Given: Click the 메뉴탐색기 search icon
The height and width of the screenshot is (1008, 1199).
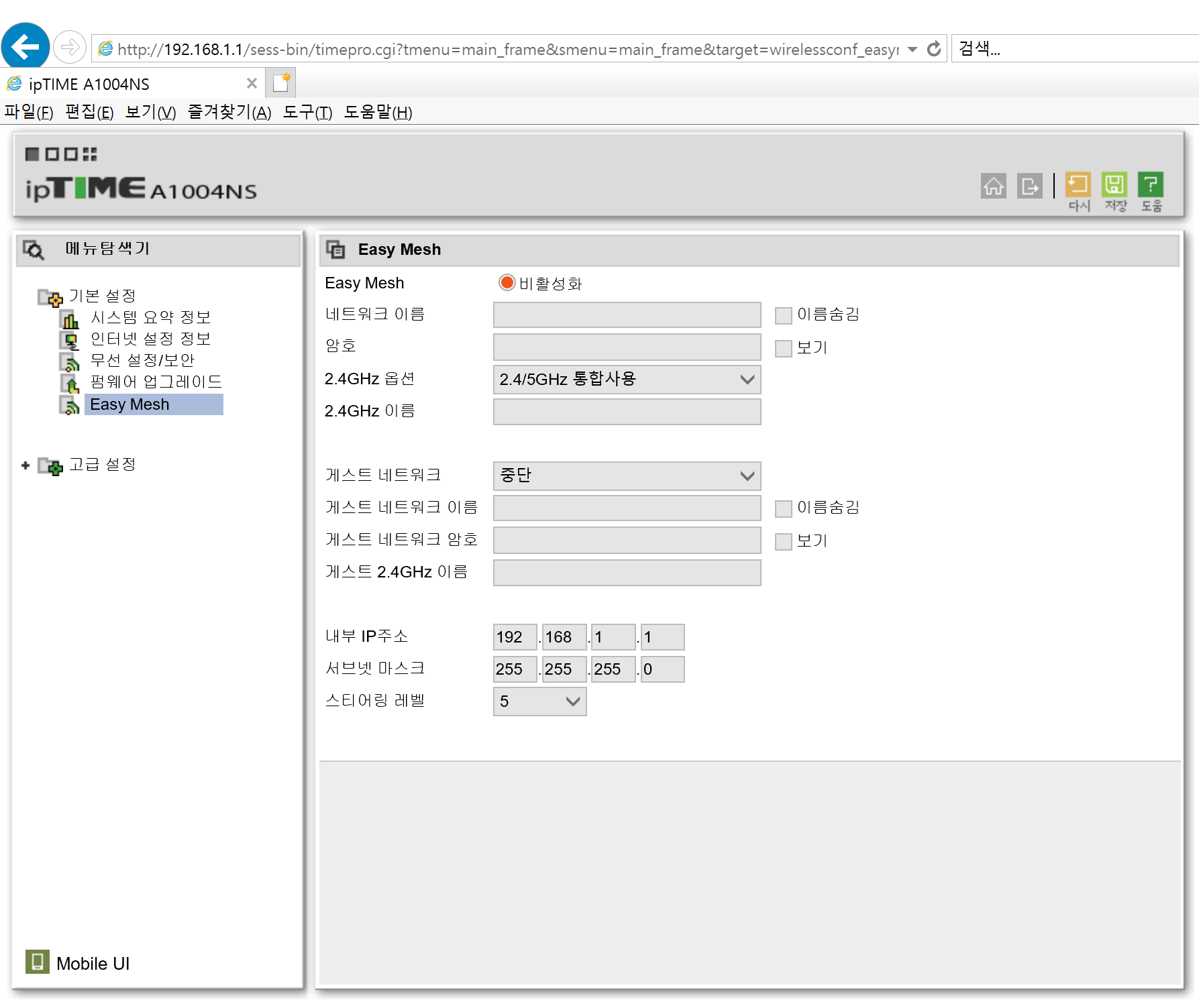Looking at the screenshot, I should pyautogui.click(x=34, y=249).
